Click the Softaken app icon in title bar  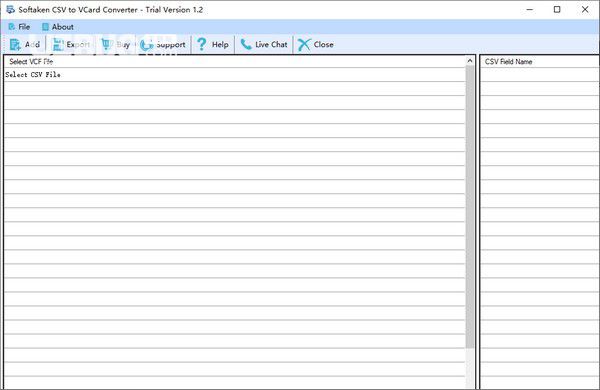tap(10, 10)
